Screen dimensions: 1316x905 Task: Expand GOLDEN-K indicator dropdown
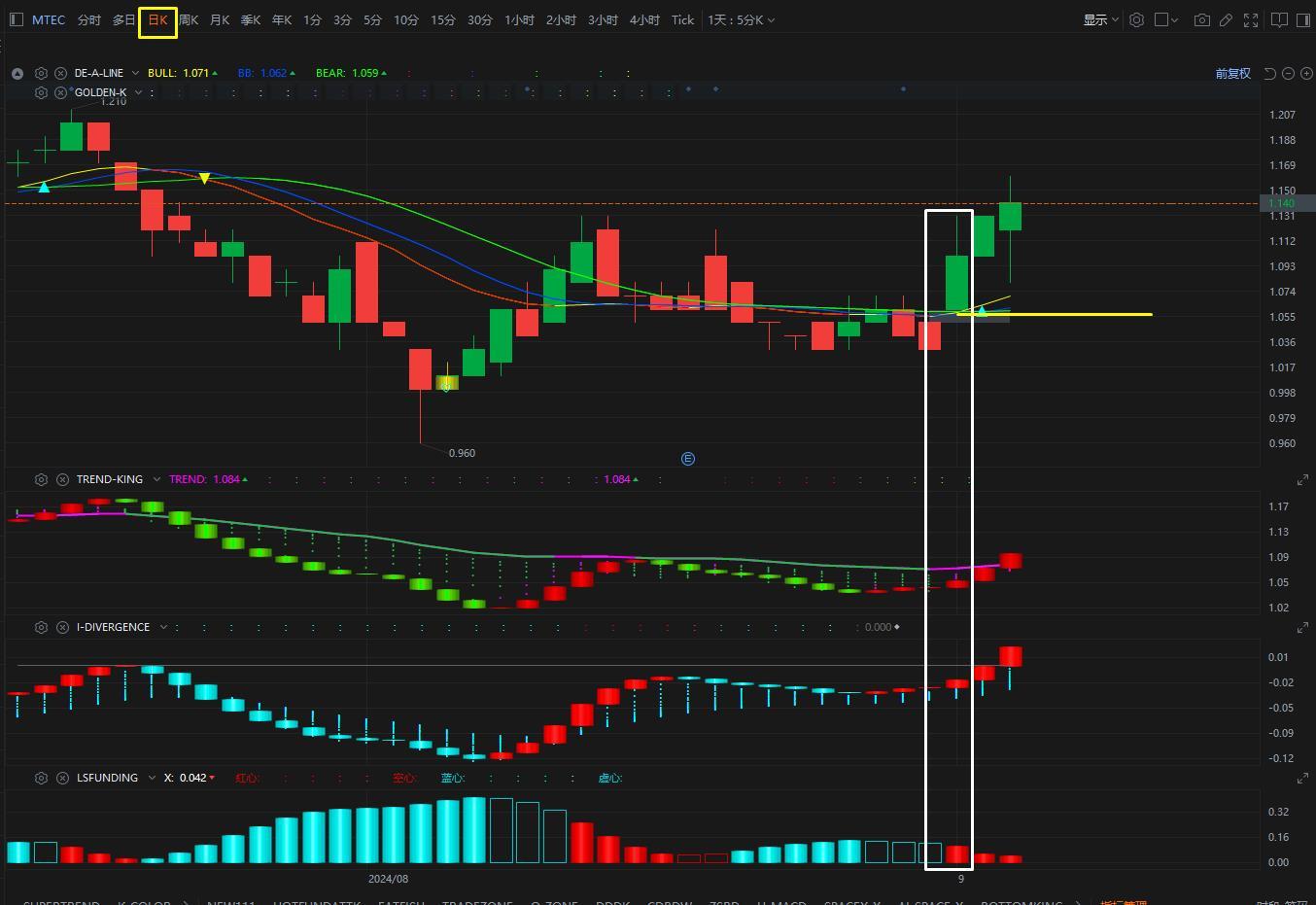coord(138,92)
